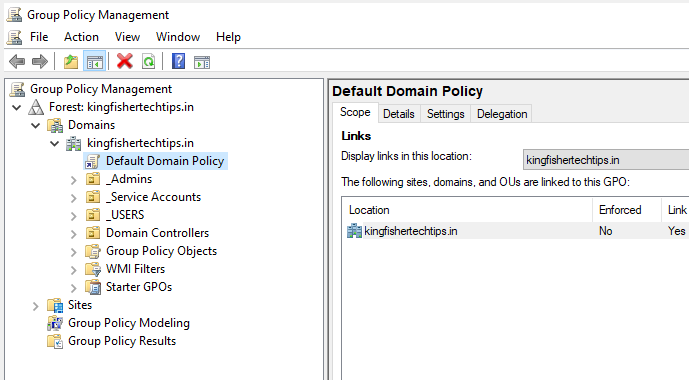Sort links by Location column header
The image size is (689, 380).
tap(467, 210)
